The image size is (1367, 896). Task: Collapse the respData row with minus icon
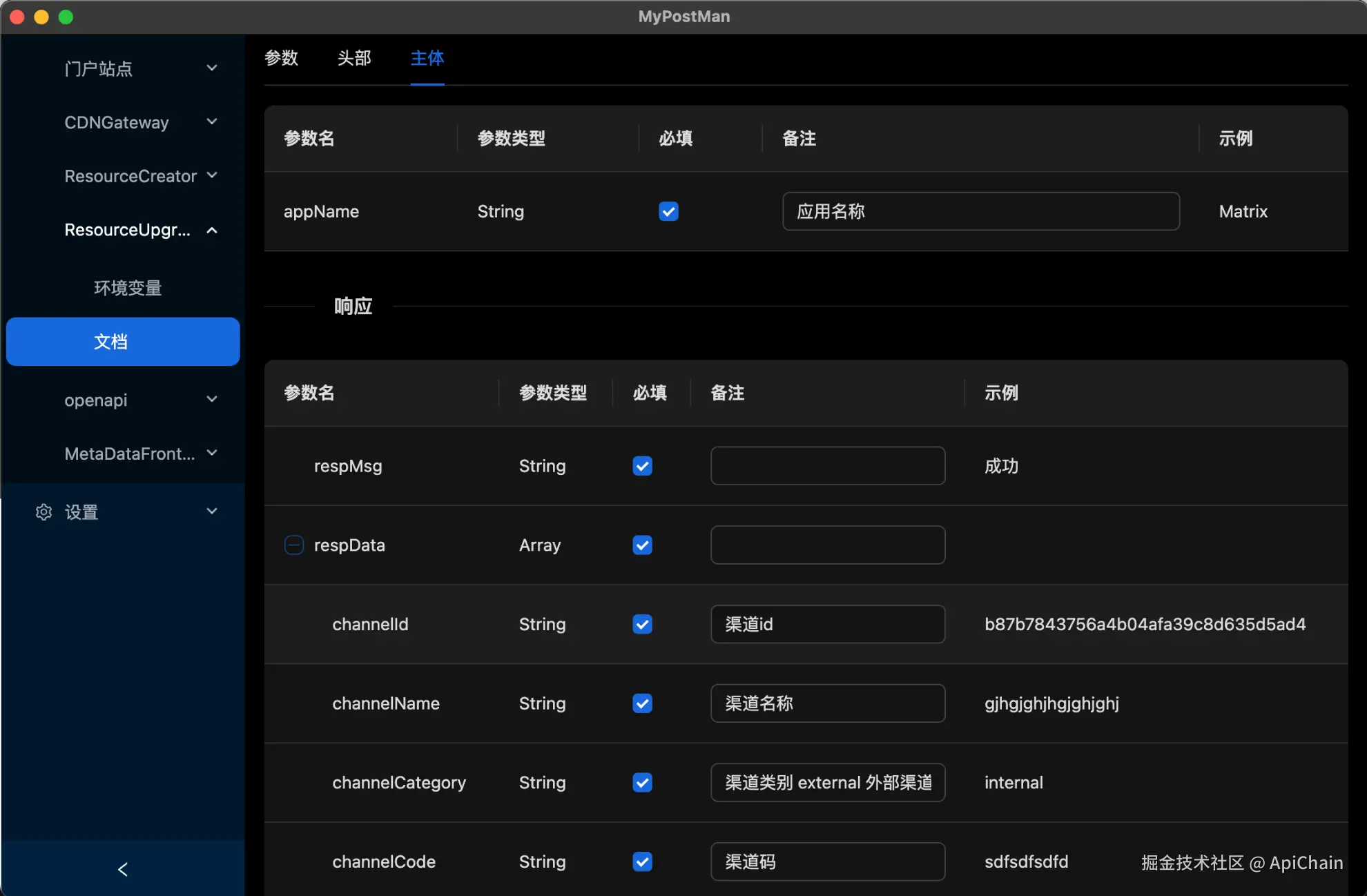click(x=294, y=545)
